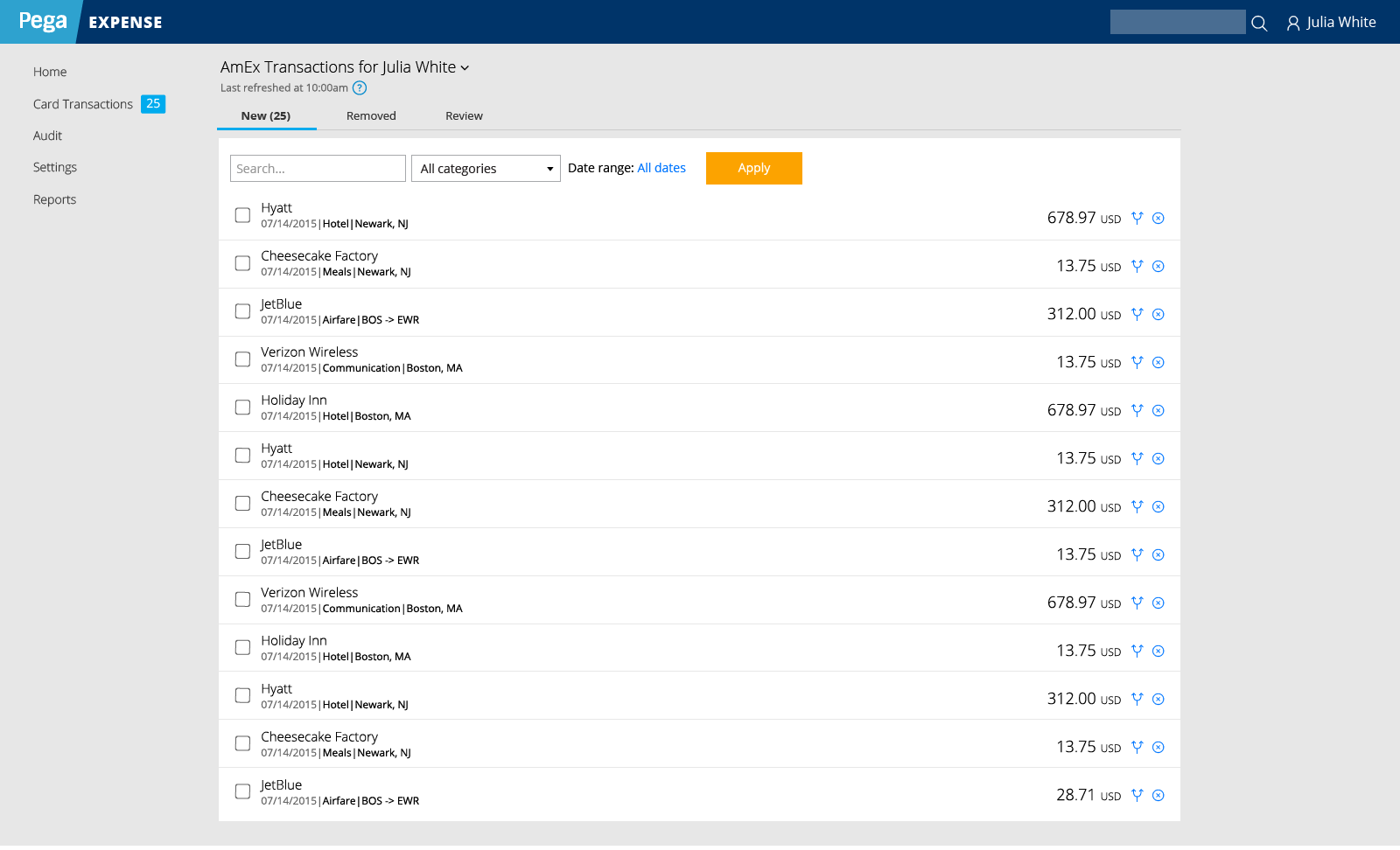
Task: Remove the Cheesecake Factory 312.00 USD transaction
Action: pyautogui.click(x=1158, y=507)
